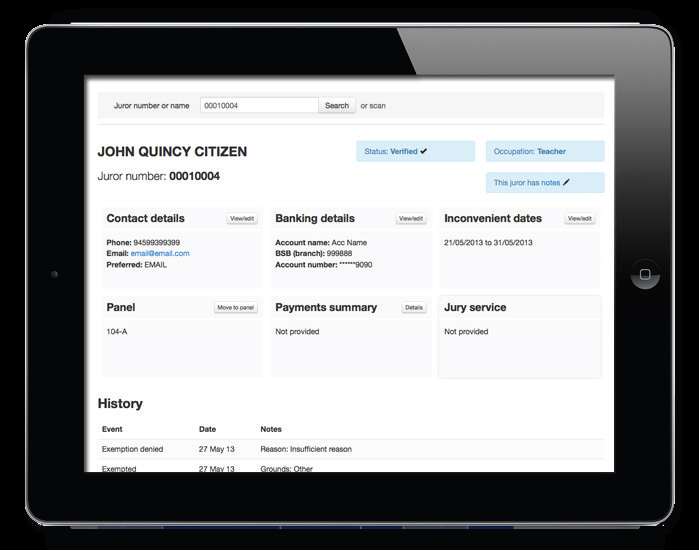Open View/edit for Inconvenient dates

pos(579,218)
